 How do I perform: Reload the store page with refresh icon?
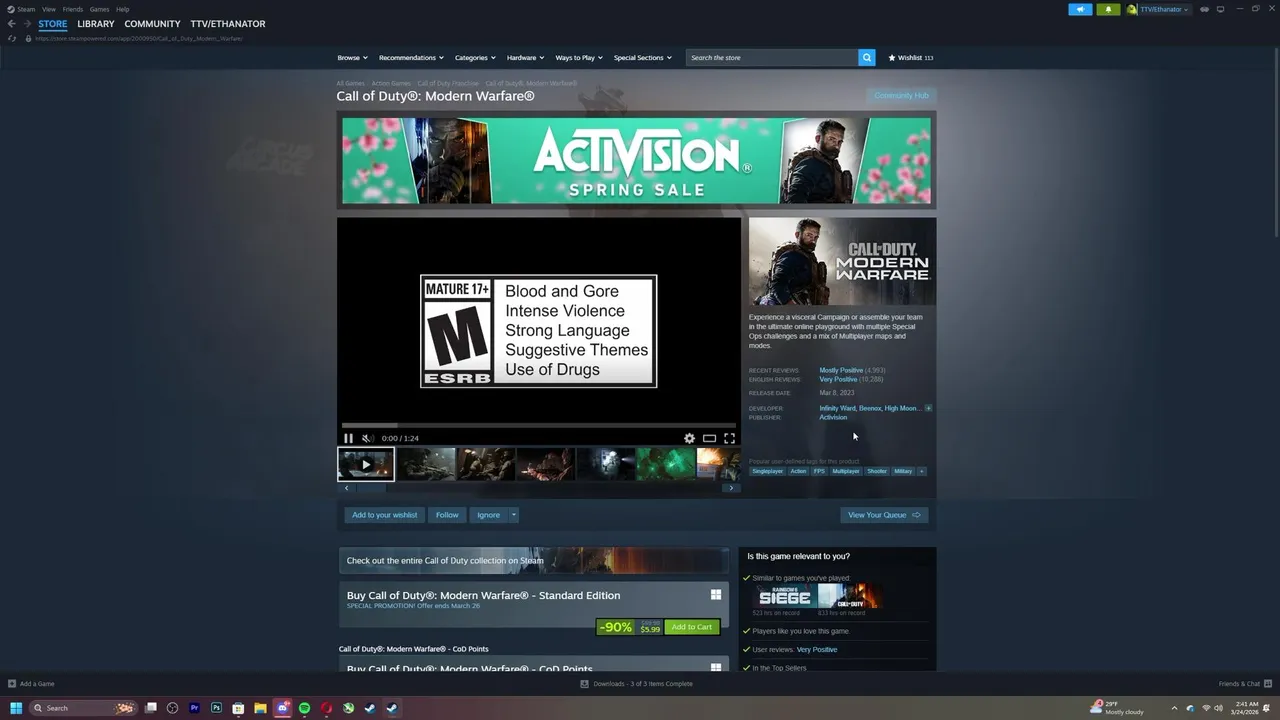[x=12, y=38]
